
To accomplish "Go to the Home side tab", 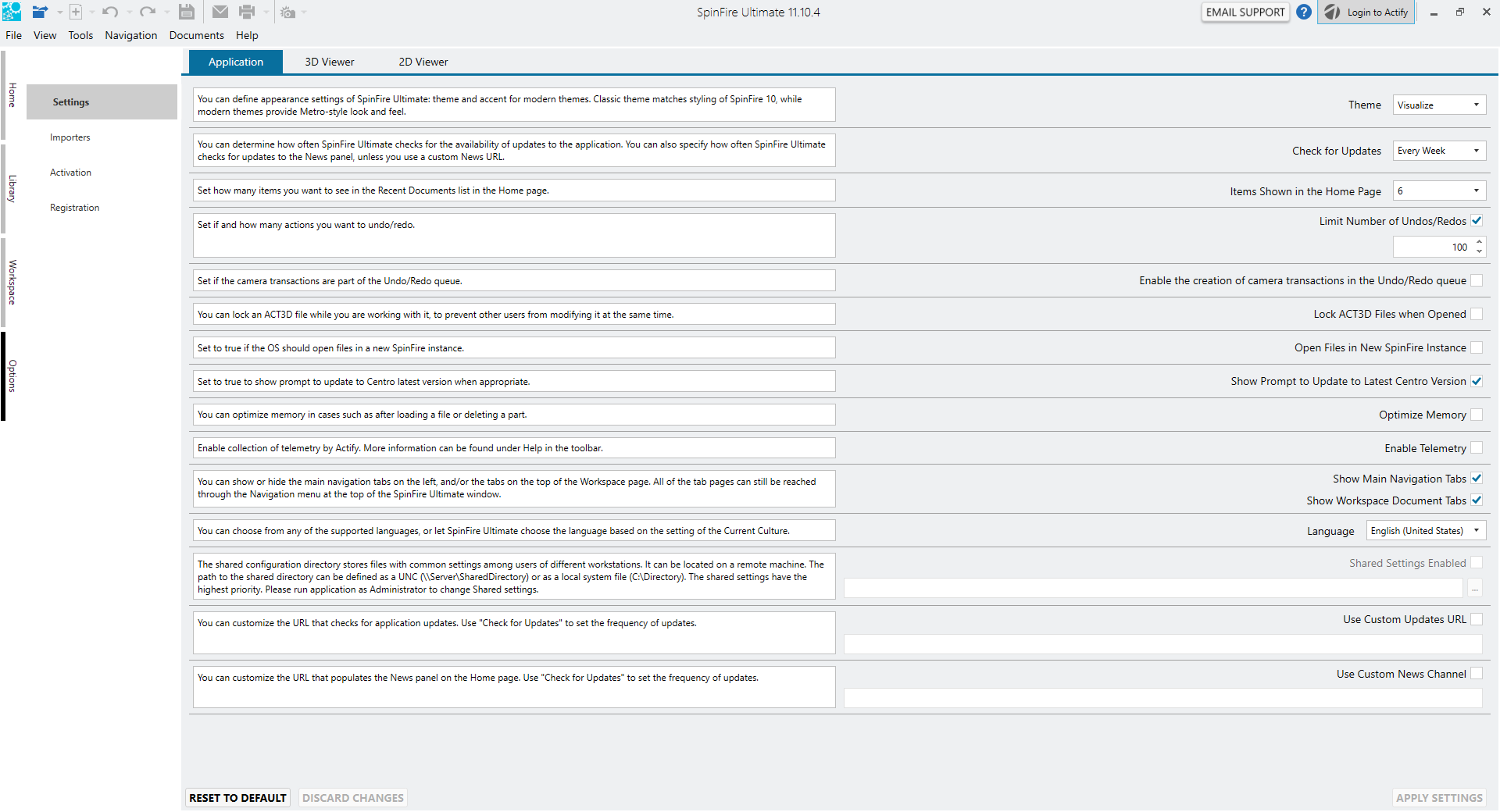I will [11, 94].
